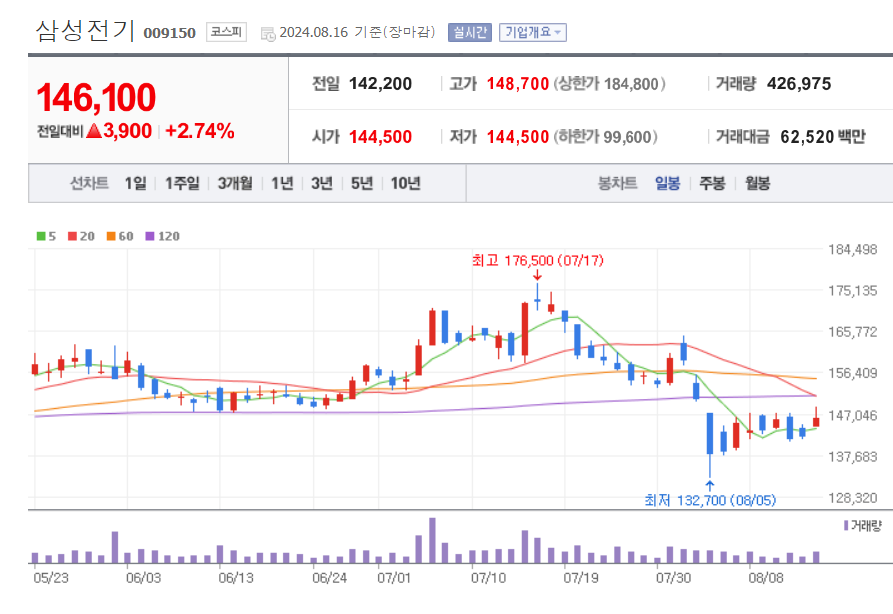This screenshot has height=614, width=893.
Task: Toggle 월봉 monthly candle view
Action: click(757, 183)
